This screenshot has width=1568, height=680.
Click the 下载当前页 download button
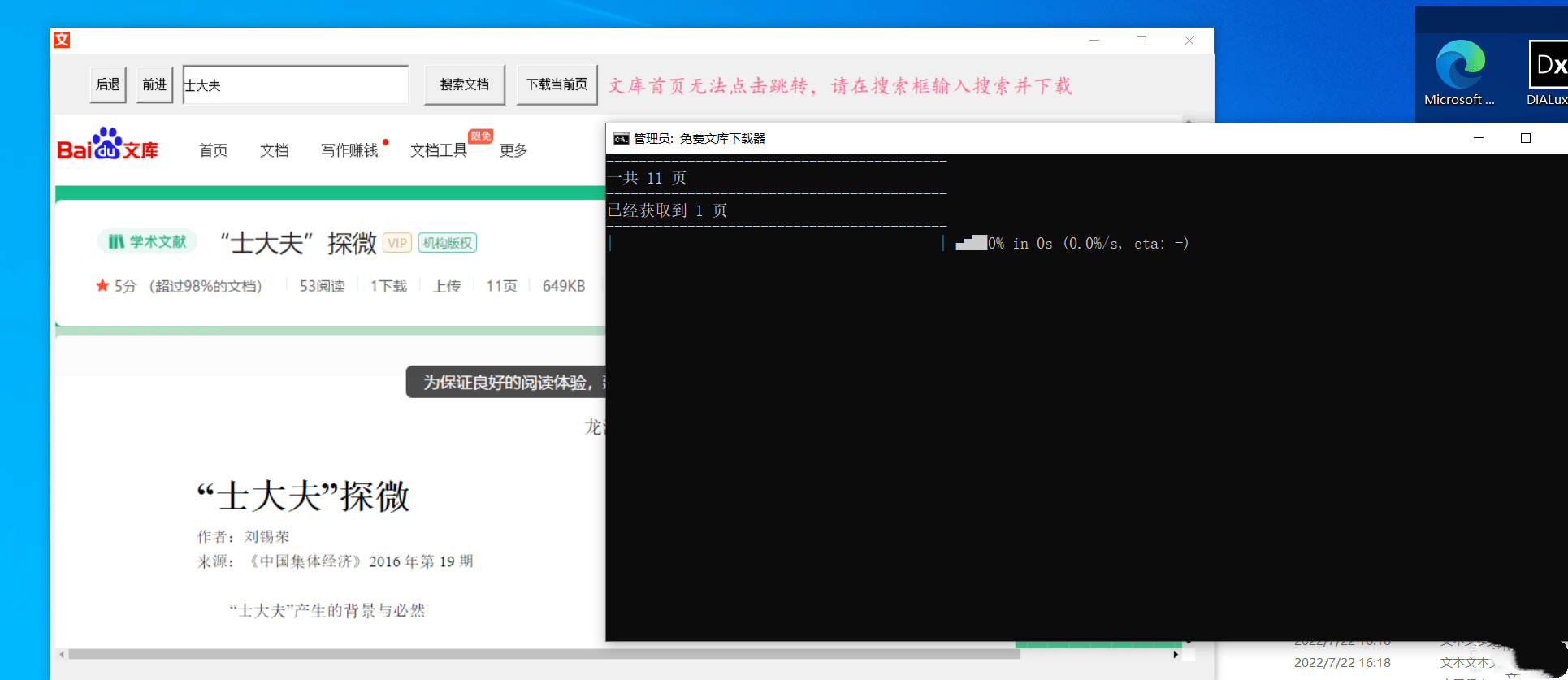[x=557, y=84]
